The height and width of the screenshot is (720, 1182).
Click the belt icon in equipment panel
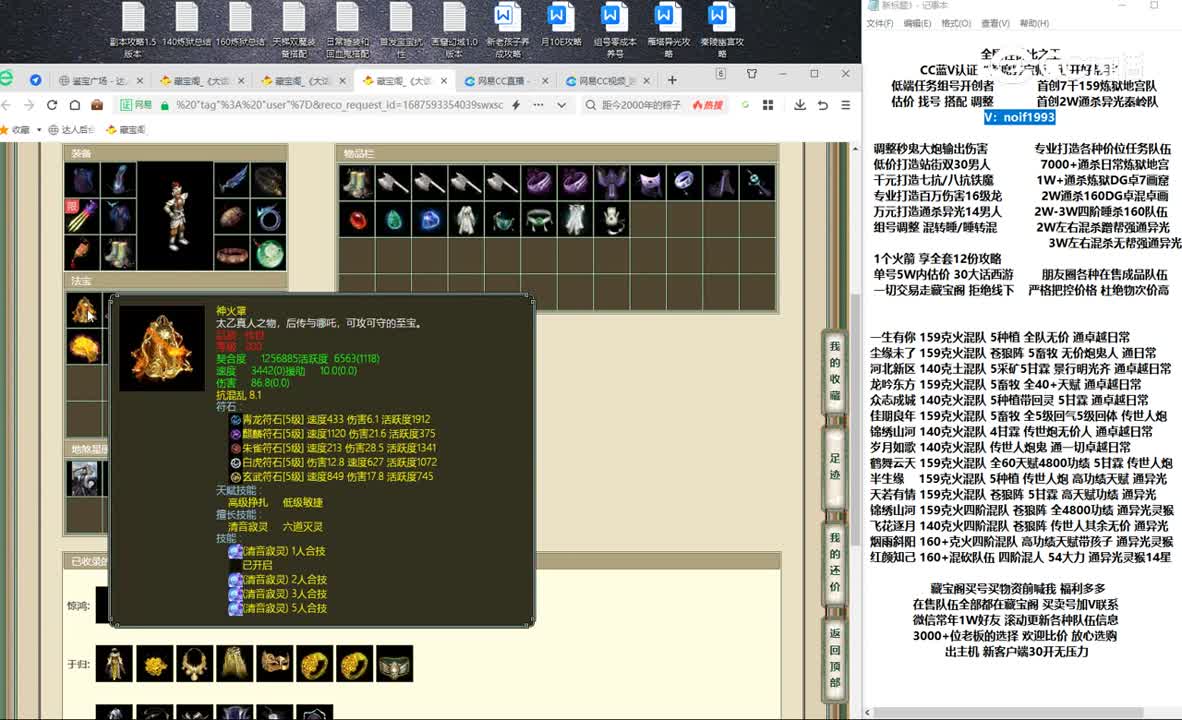pyautogui.click(x=231, y=253)
